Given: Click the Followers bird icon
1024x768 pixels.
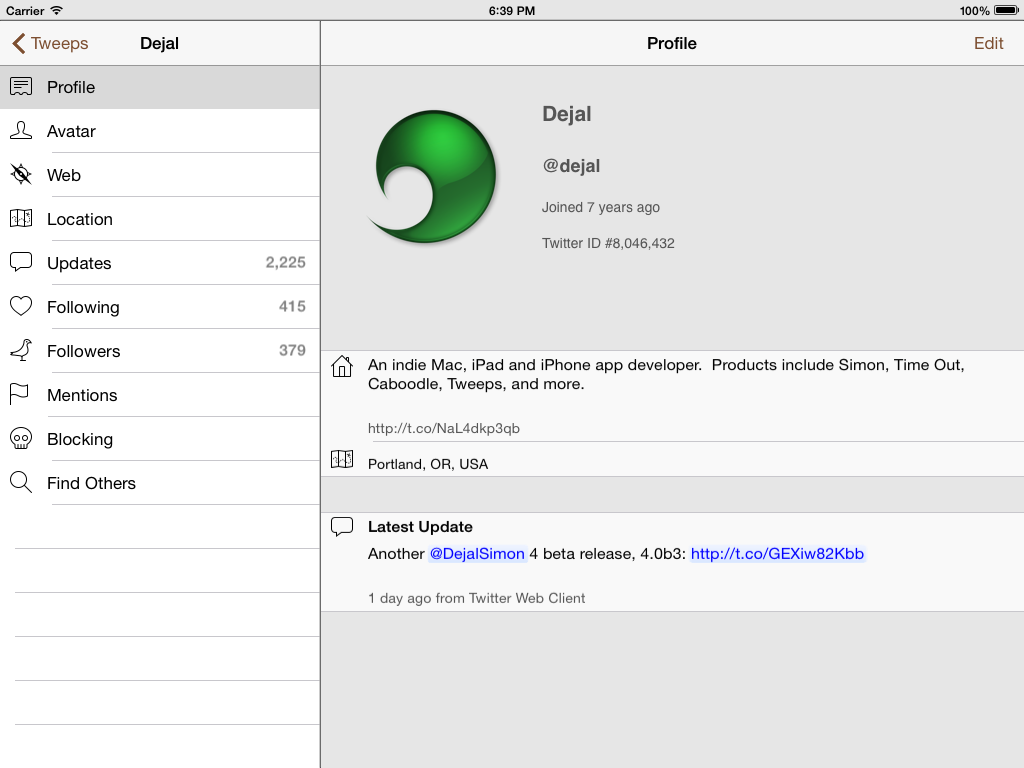Looking at the screenshot, I should [x=21, y=350].
